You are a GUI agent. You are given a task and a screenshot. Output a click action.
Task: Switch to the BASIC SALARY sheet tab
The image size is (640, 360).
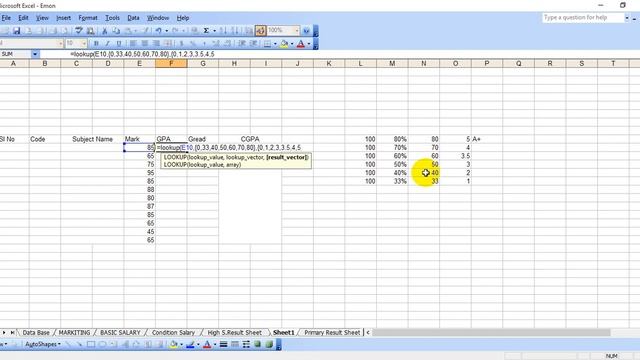[120, 333]
